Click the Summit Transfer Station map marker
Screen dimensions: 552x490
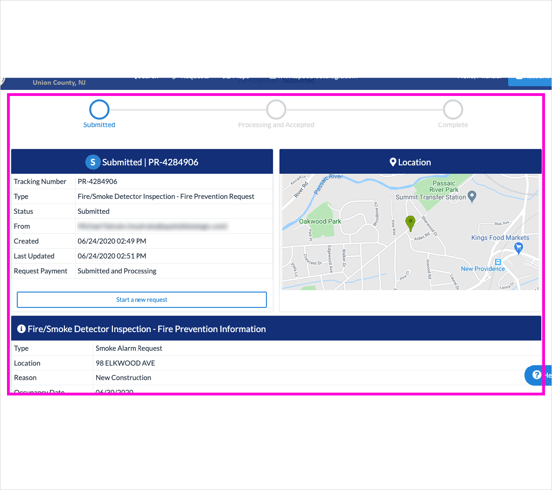472,196
